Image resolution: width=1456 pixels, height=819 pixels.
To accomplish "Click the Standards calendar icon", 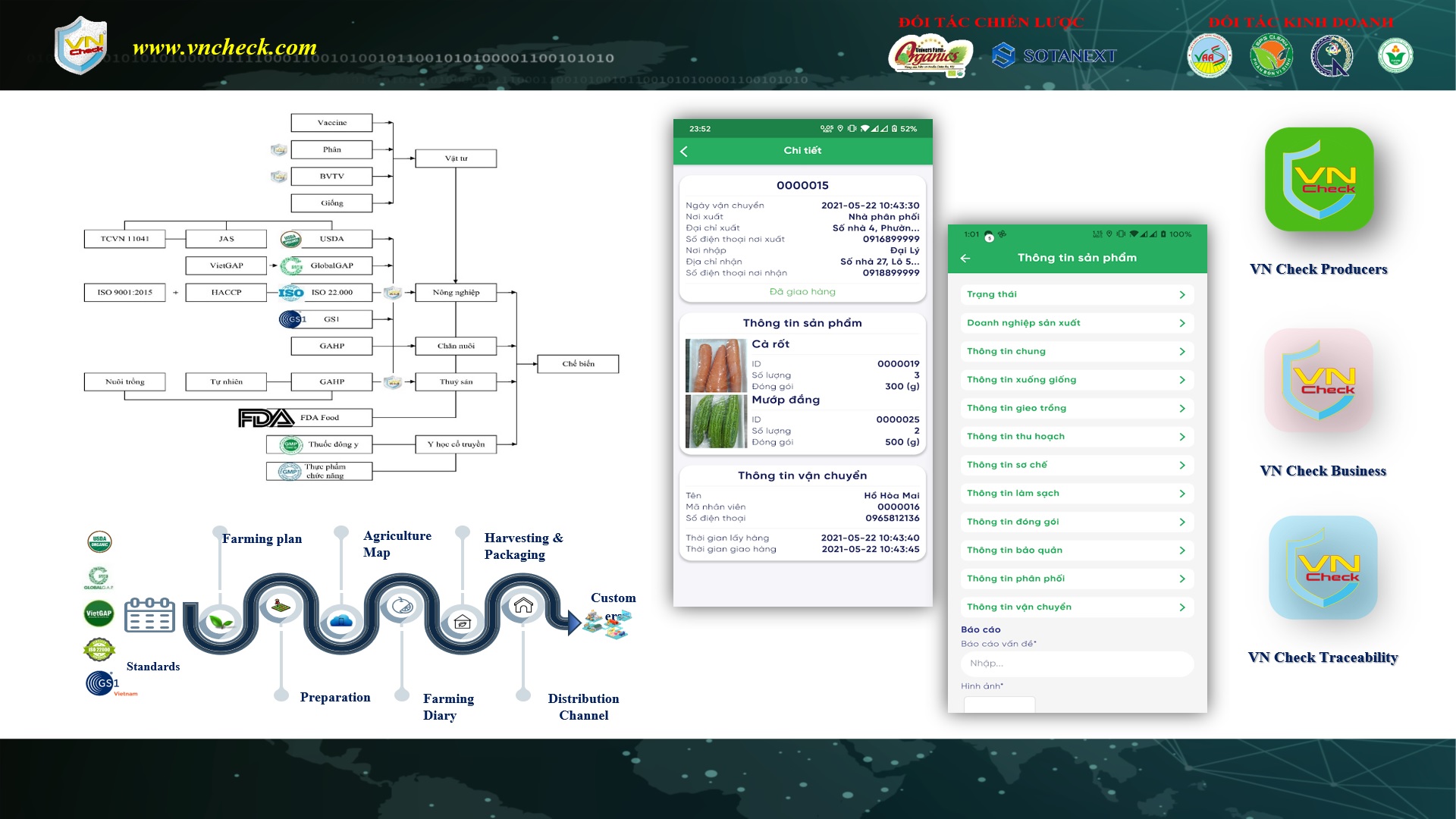I will pyautogui.click(x=149, y=615).
